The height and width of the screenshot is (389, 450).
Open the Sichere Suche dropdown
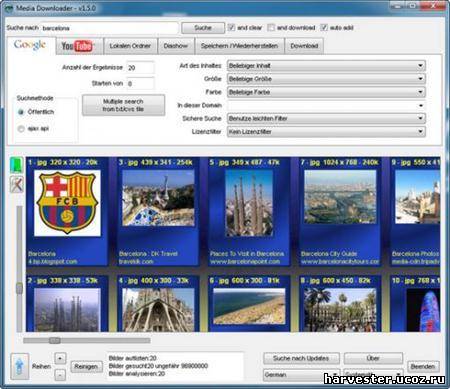point(326,118)
